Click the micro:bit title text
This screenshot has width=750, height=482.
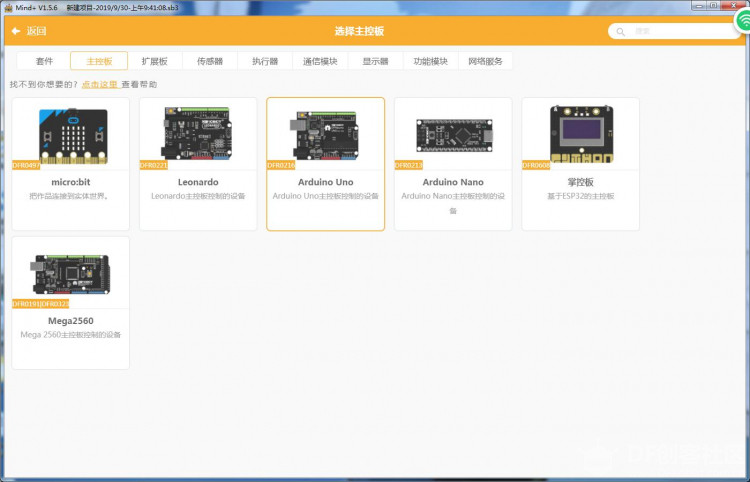[71, 182]
